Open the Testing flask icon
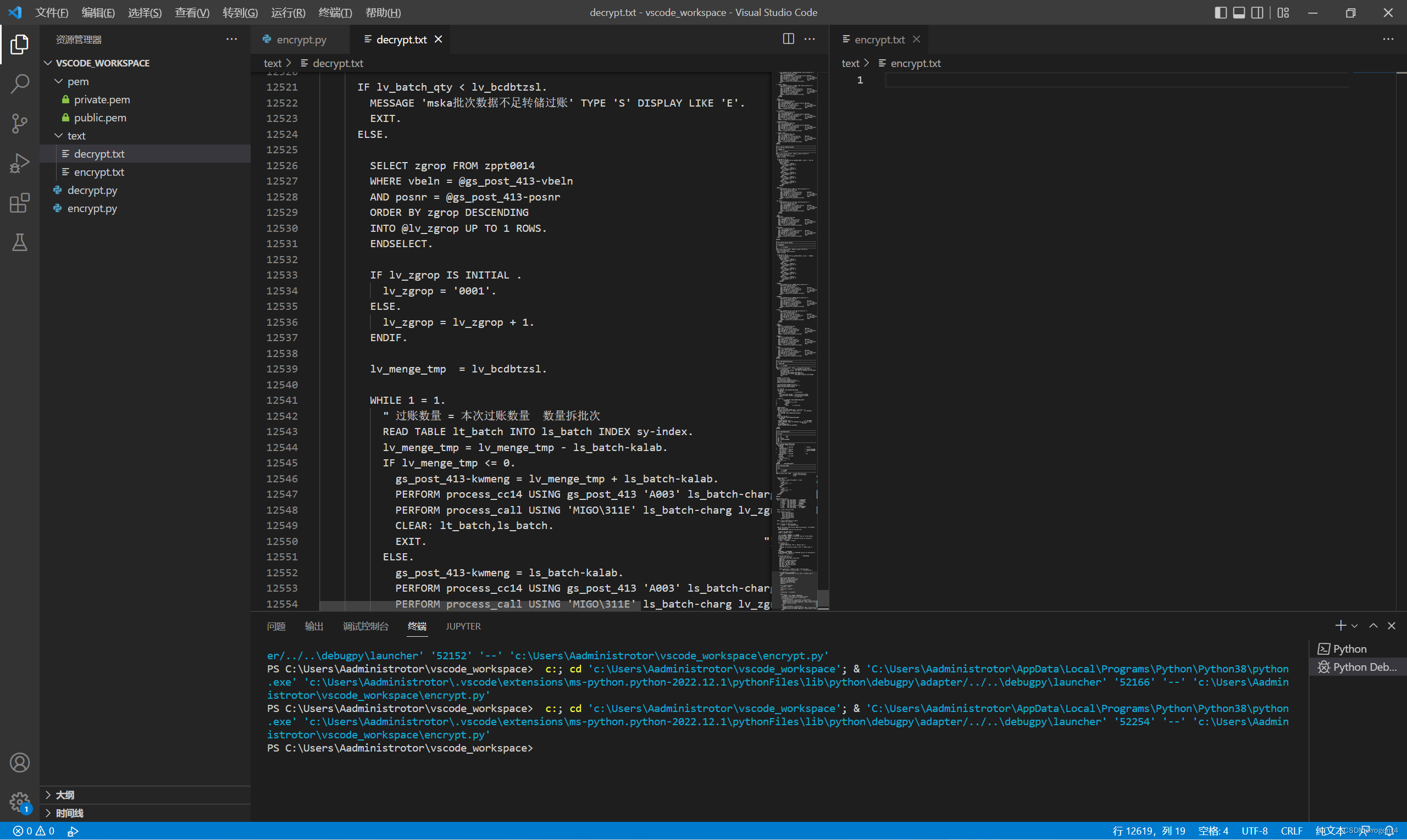This screenshot has width=1407, height=840. (19, 242)
